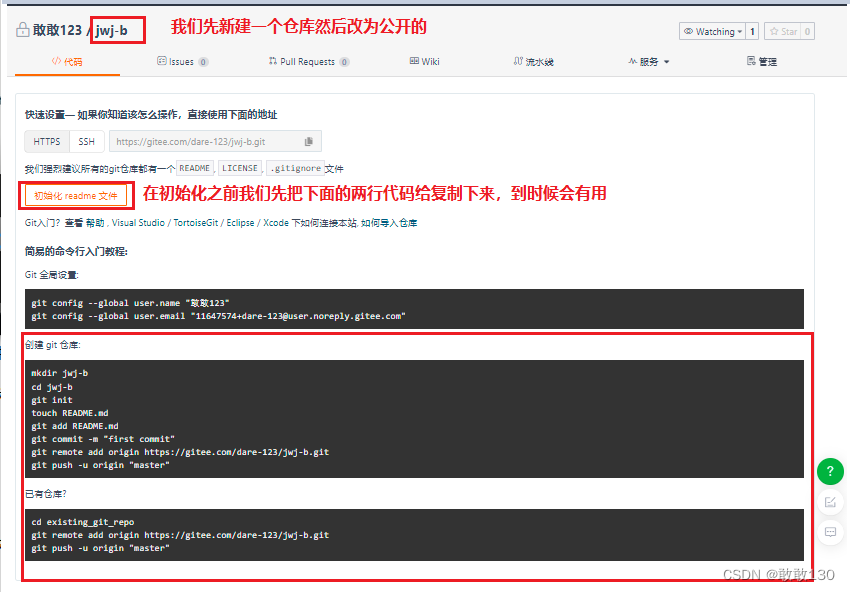Image resolution: width=850 pixels, height=592 pixels.
Task: Click the 已有仓库? label
Action: tap(46, 494)
